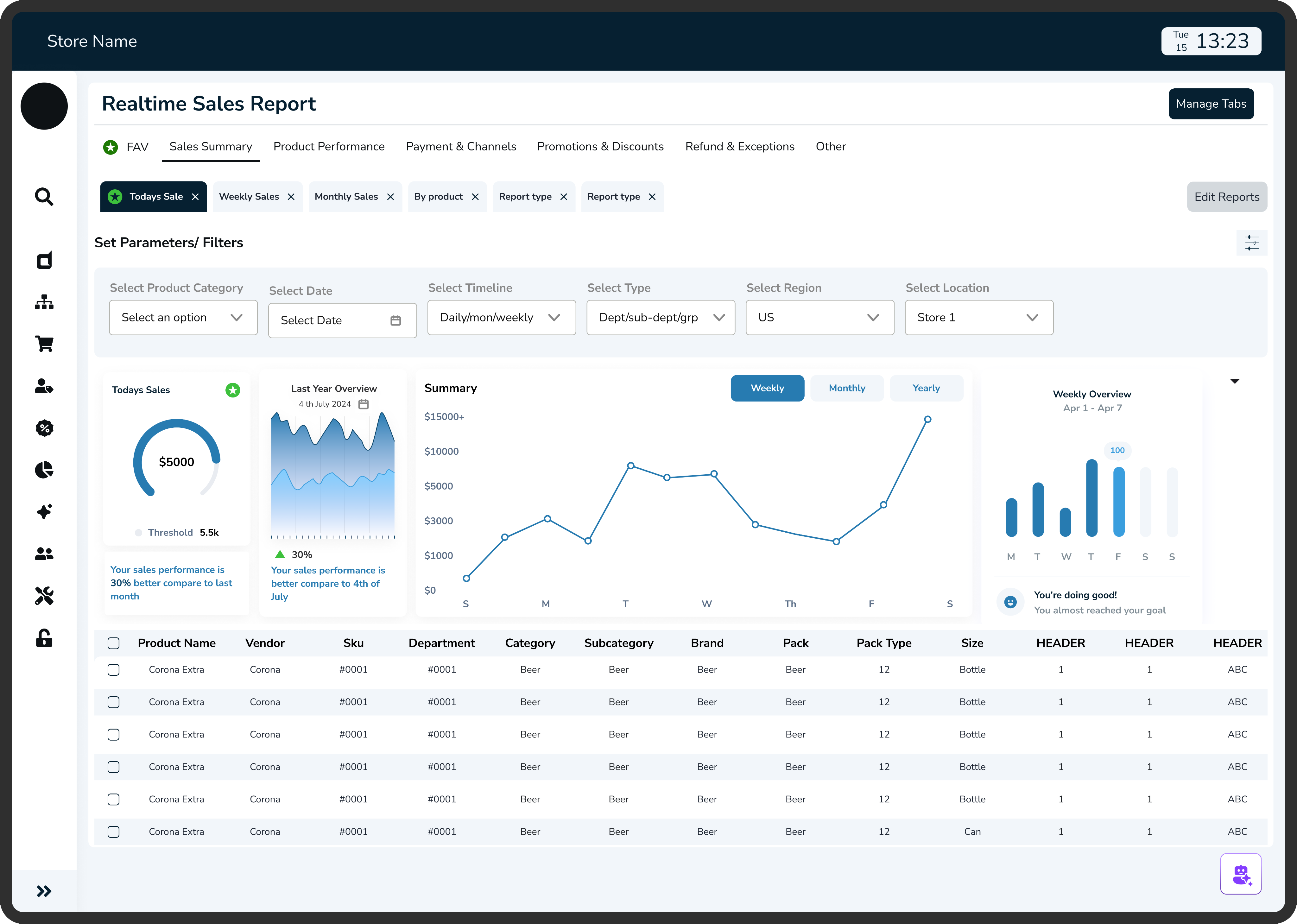Click the Select Date input field
Image resolution: width=1297 pixels, height=924 pixels.
[342, 320]
